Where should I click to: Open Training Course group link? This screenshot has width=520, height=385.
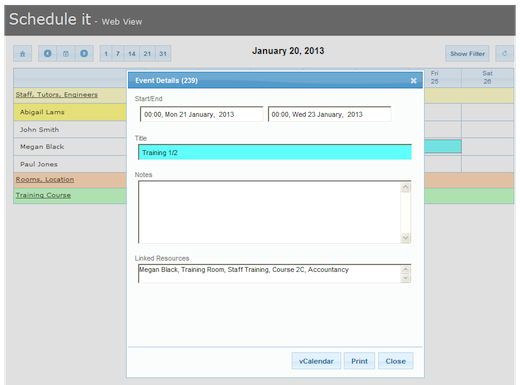[x=43, y=195]
